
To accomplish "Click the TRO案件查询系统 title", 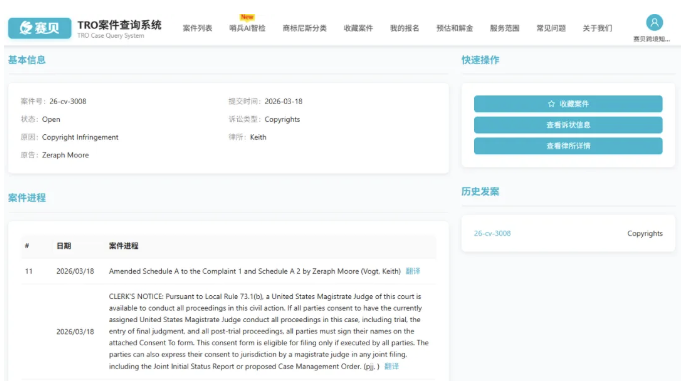I will 119,25.
